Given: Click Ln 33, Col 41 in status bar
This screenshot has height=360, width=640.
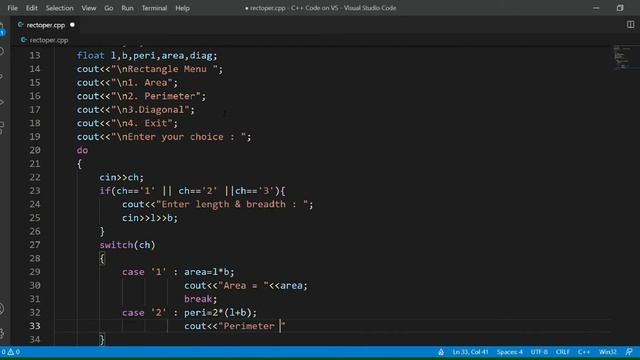Looking at the screenshot, I should [x=470, y=352].
